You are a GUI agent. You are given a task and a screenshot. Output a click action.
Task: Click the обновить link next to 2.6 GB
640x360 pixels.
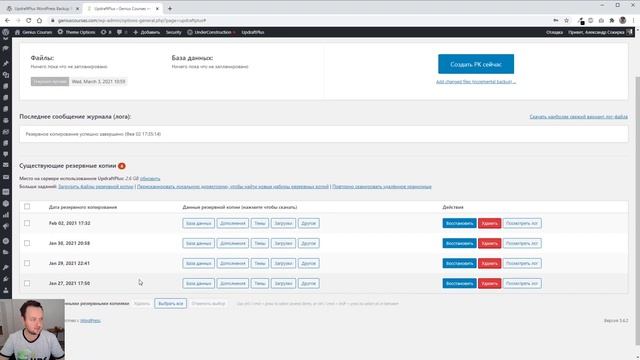150,179
